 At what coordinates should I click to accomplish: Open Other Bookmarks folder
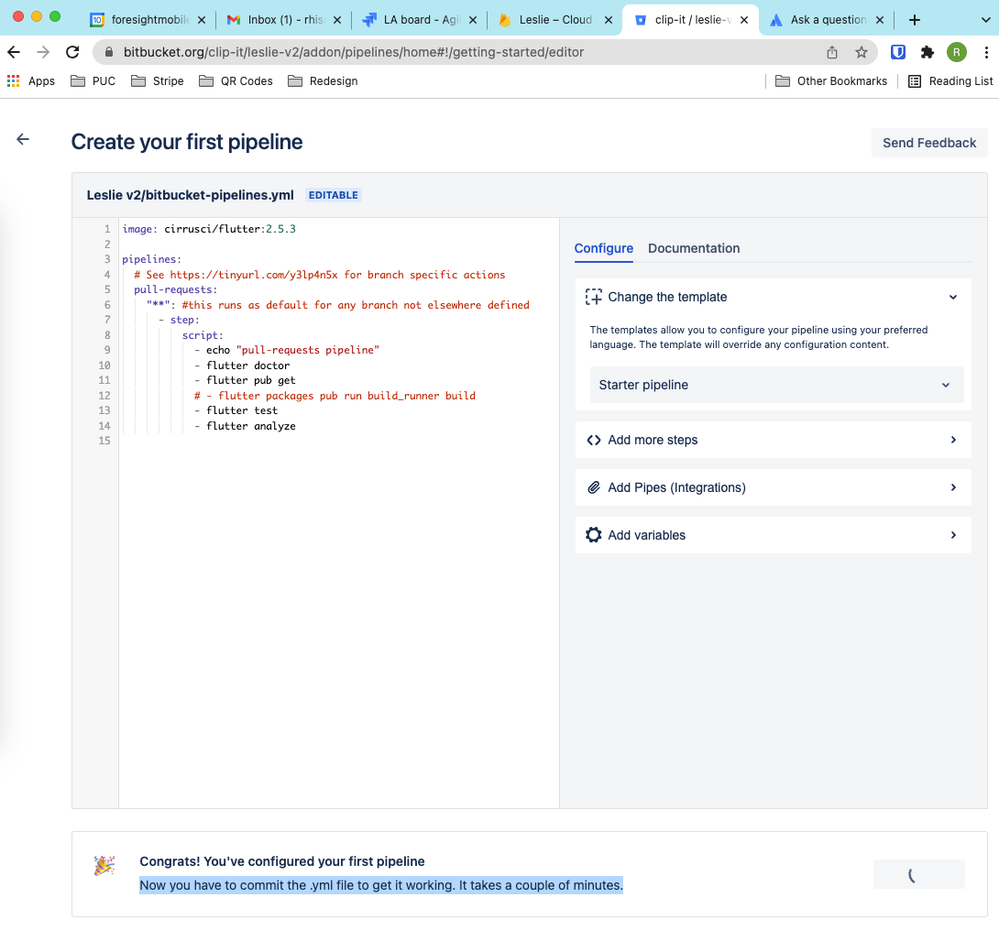[x=831, y=81]
